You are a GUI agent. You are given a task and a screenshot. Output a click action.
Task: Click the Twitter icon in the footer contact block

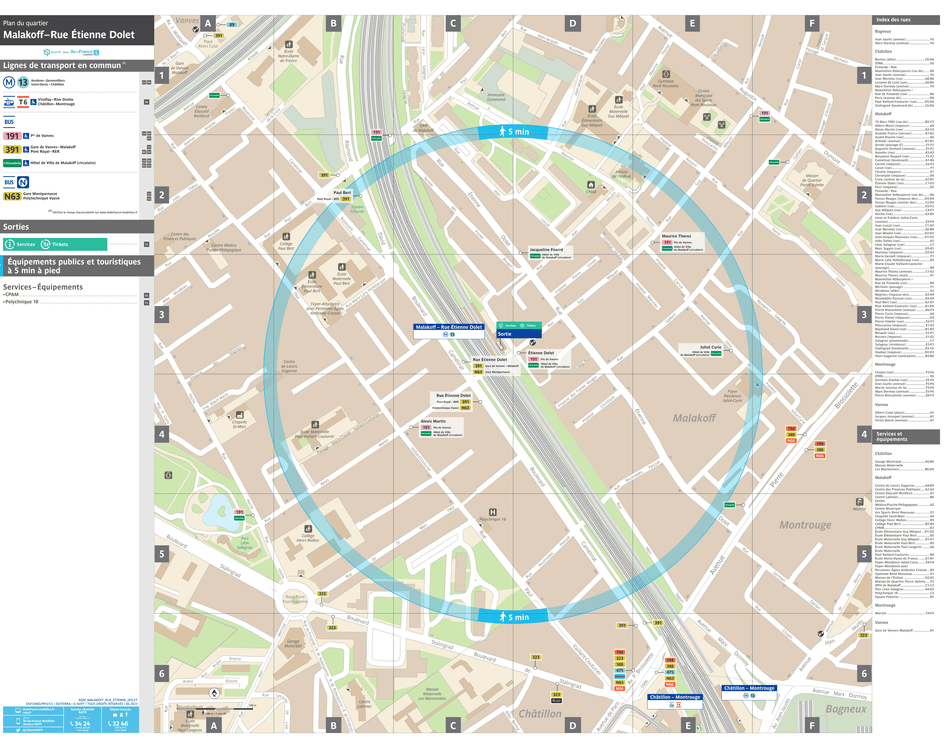click(x=18, y=730)
